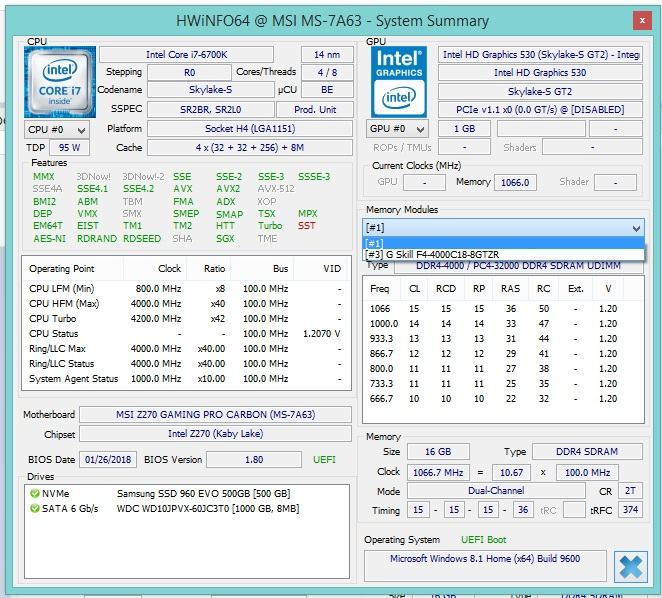Click the Turbo feature label
The width and height of the screenshot is (662, 598).
[270, 226]
